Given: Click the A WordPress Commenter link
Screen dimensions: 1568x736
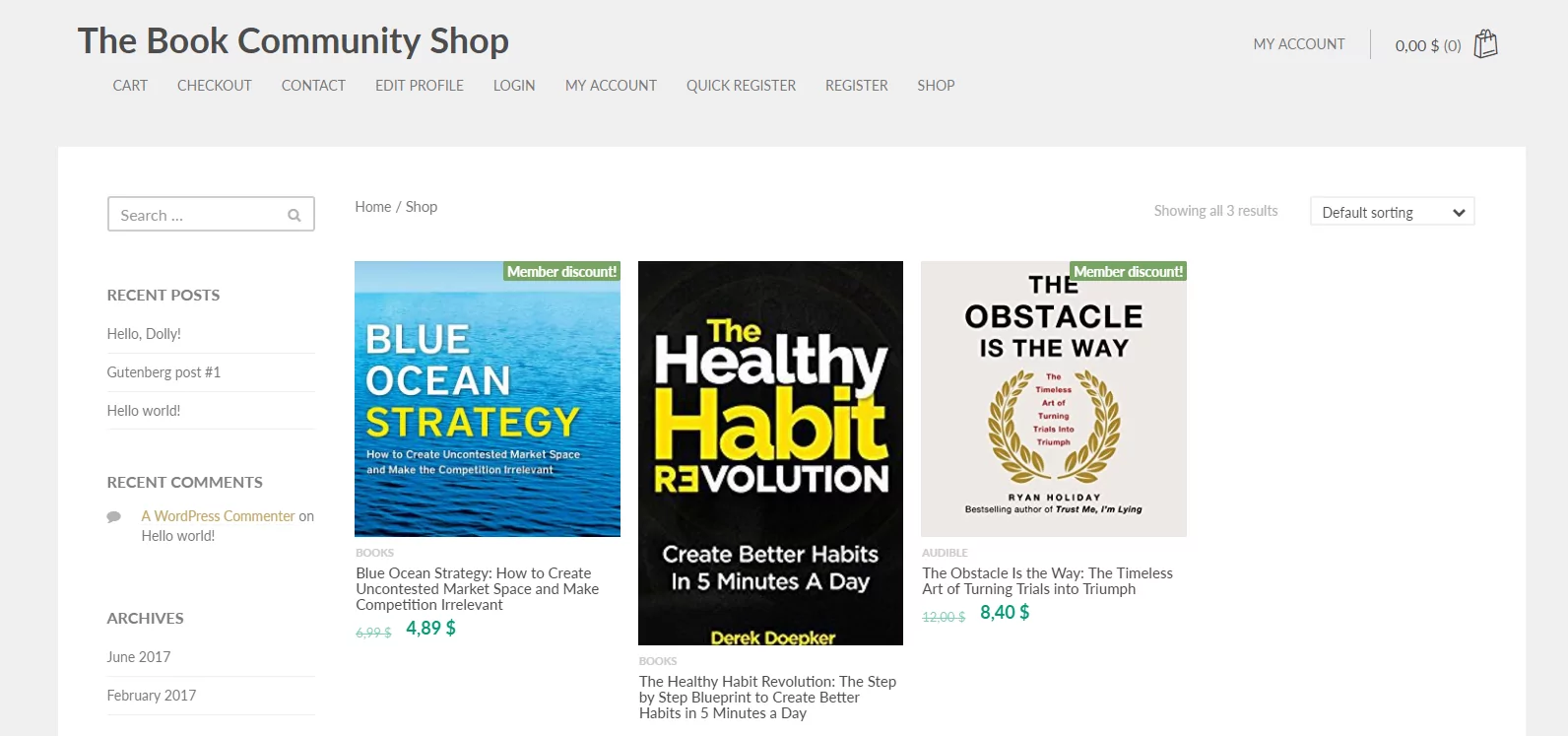Looking at the screenshot, I should (x=218, y=516).
